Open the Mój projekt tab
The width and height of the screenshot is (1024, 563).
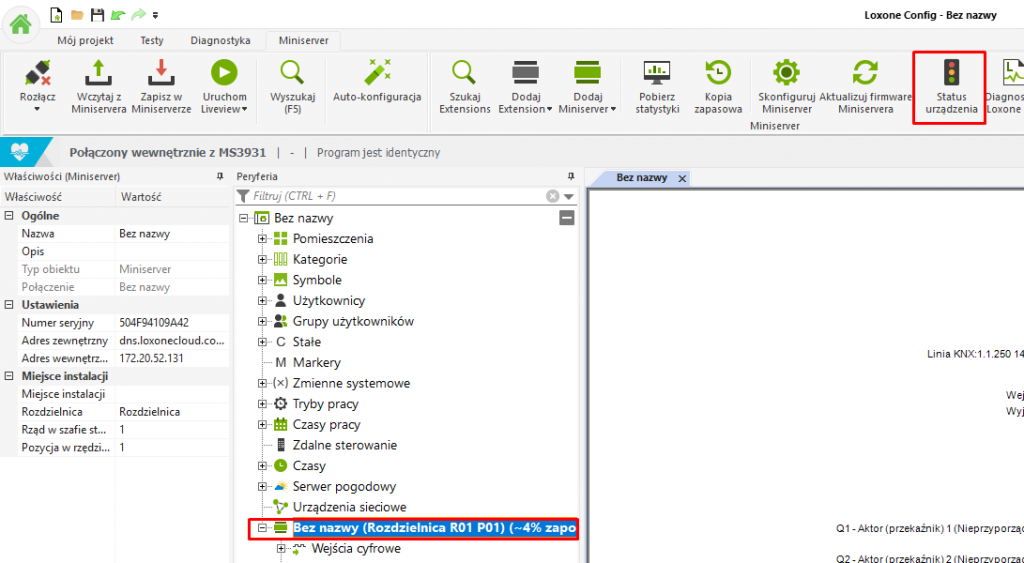[x=85, y=40]
